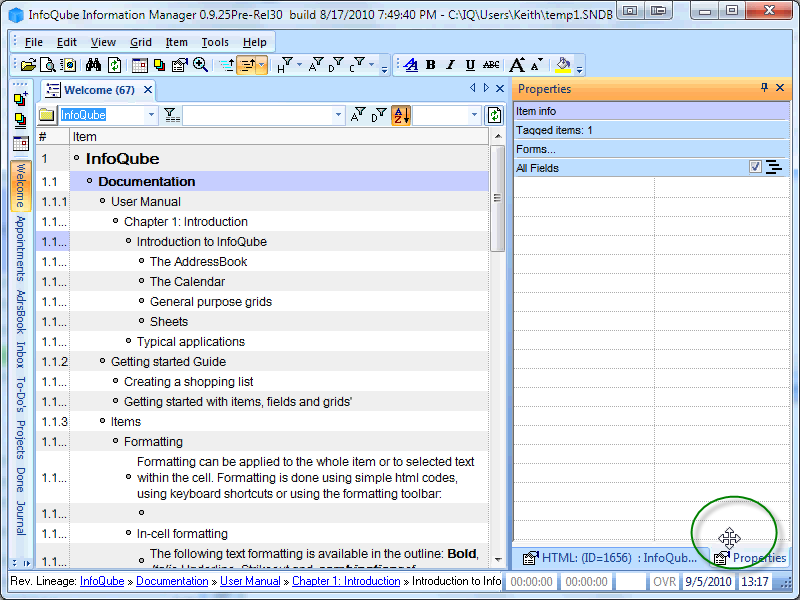The width and height of the screenshot is (800, 600).
Task: Switch to the Appointments sidebar tab
Action: 20,248
